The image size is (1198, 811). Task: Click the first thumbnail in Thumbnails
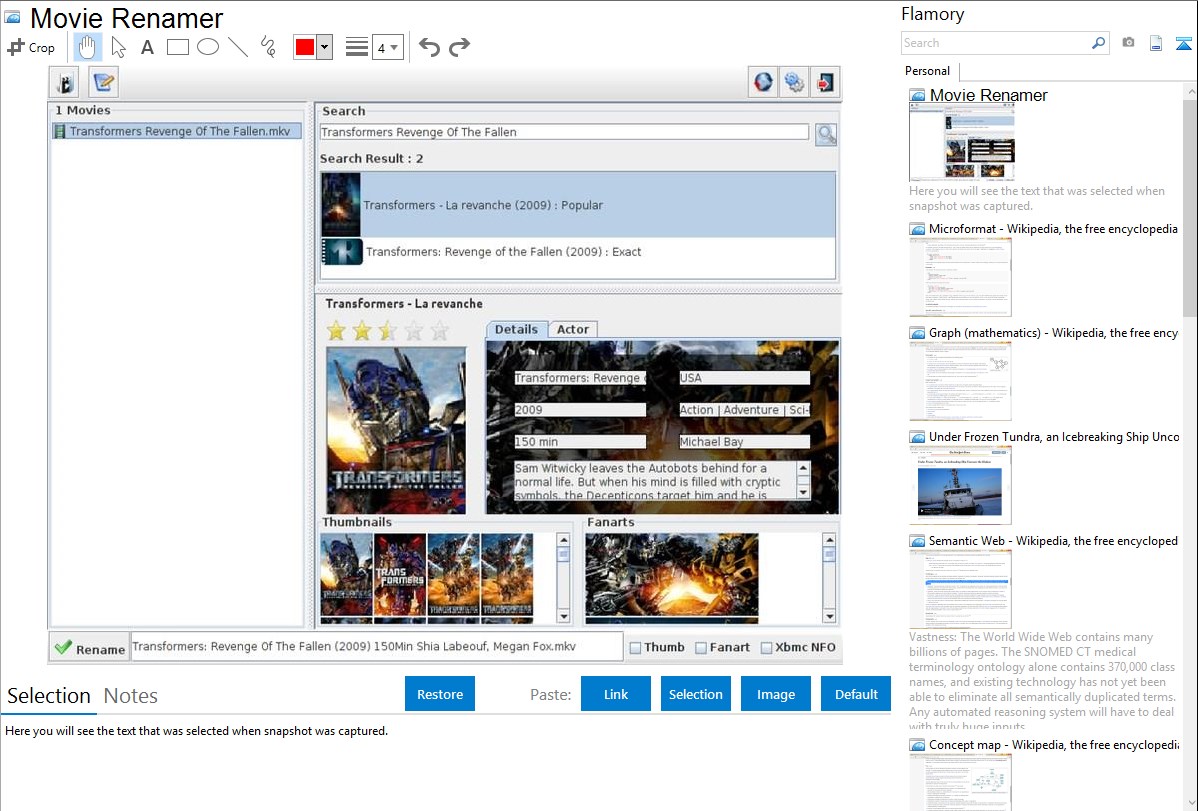347,575
